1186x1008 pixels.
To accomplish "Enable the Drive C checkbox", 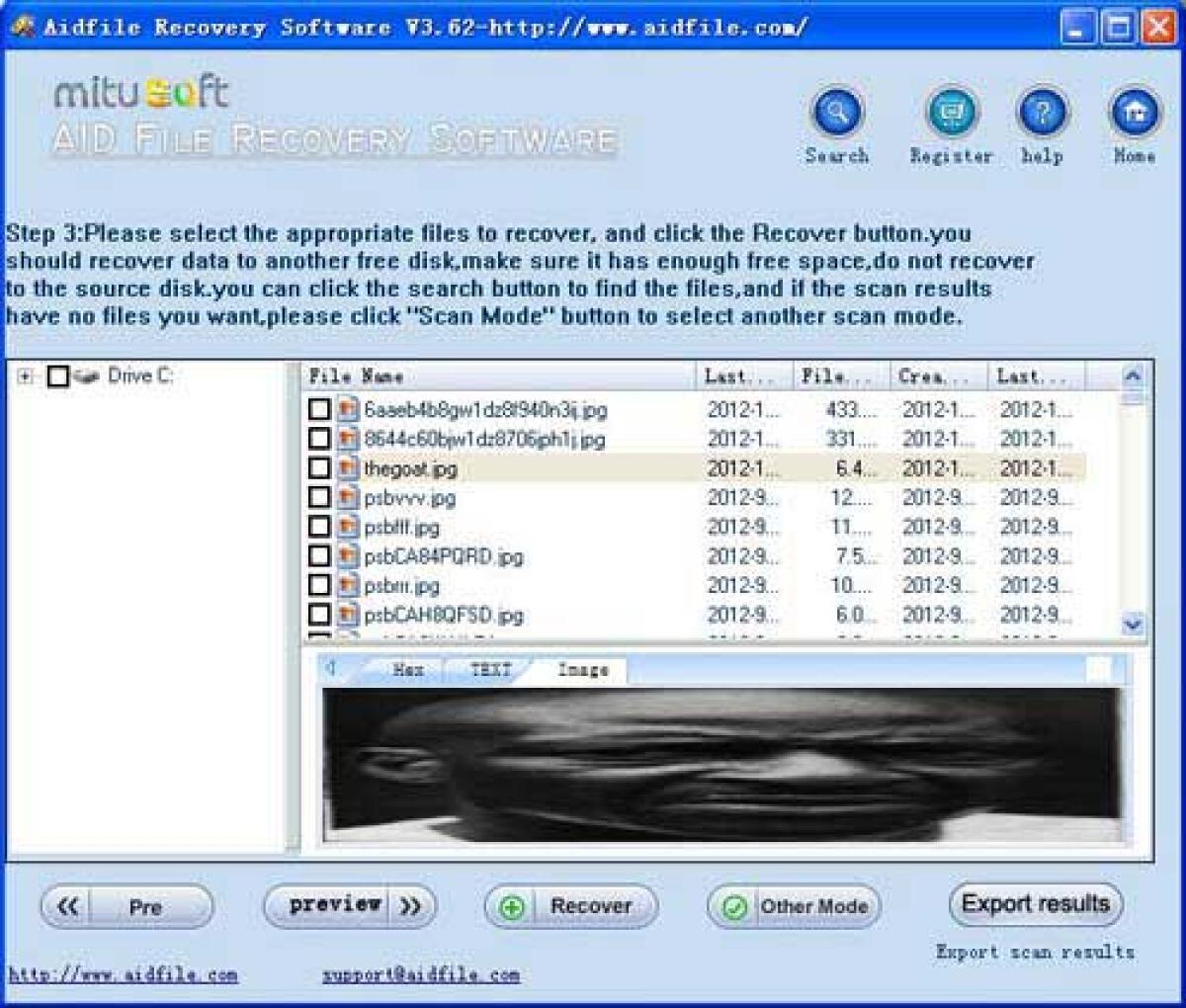I will (x=58, y=377).
